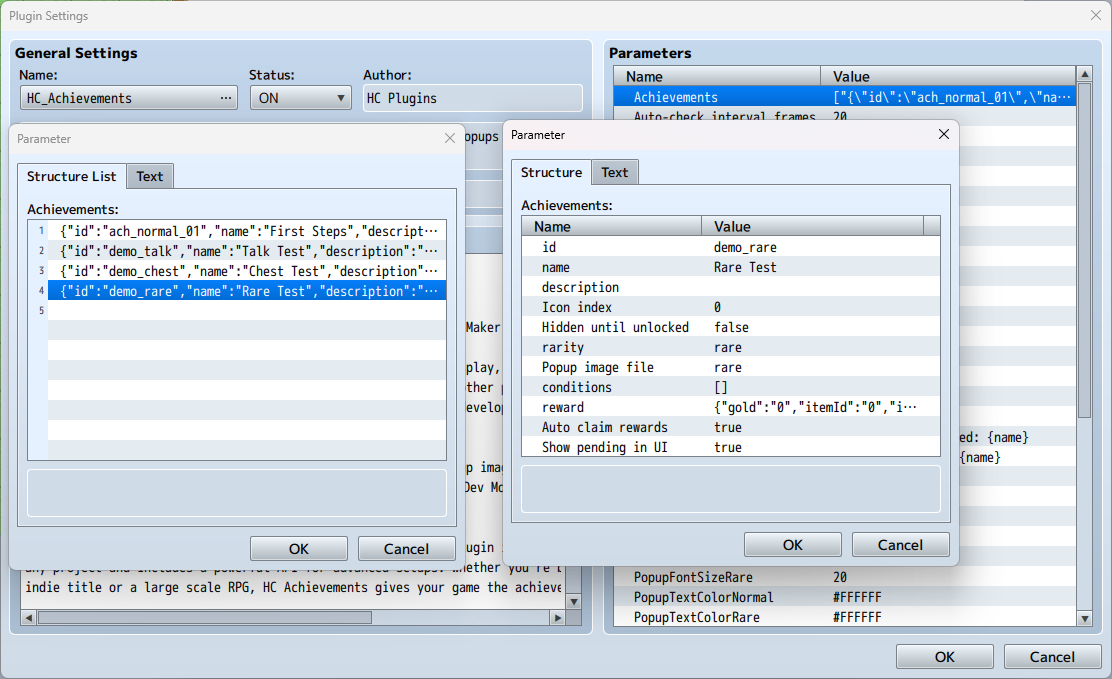Switch to Text tab in Structure dialog
This screenshot has width=1112, height=679.
click(x=615, y=173)
